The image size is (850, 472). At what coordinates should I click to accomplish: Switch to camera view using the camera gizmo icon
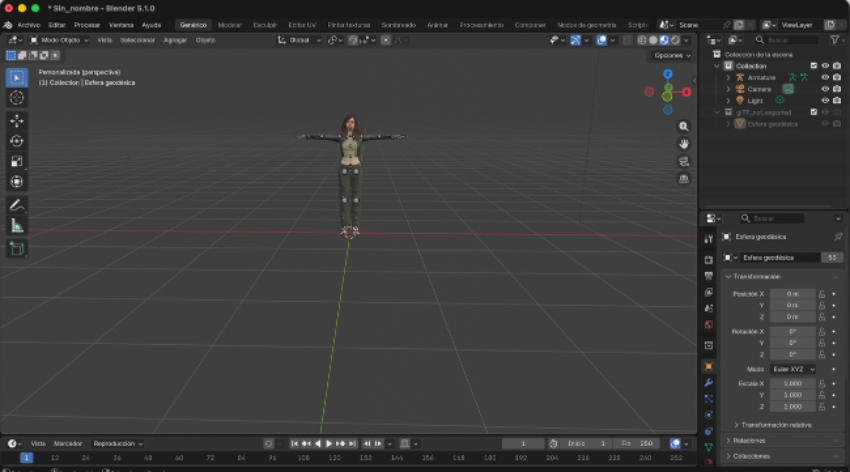[x=684, y=161]
